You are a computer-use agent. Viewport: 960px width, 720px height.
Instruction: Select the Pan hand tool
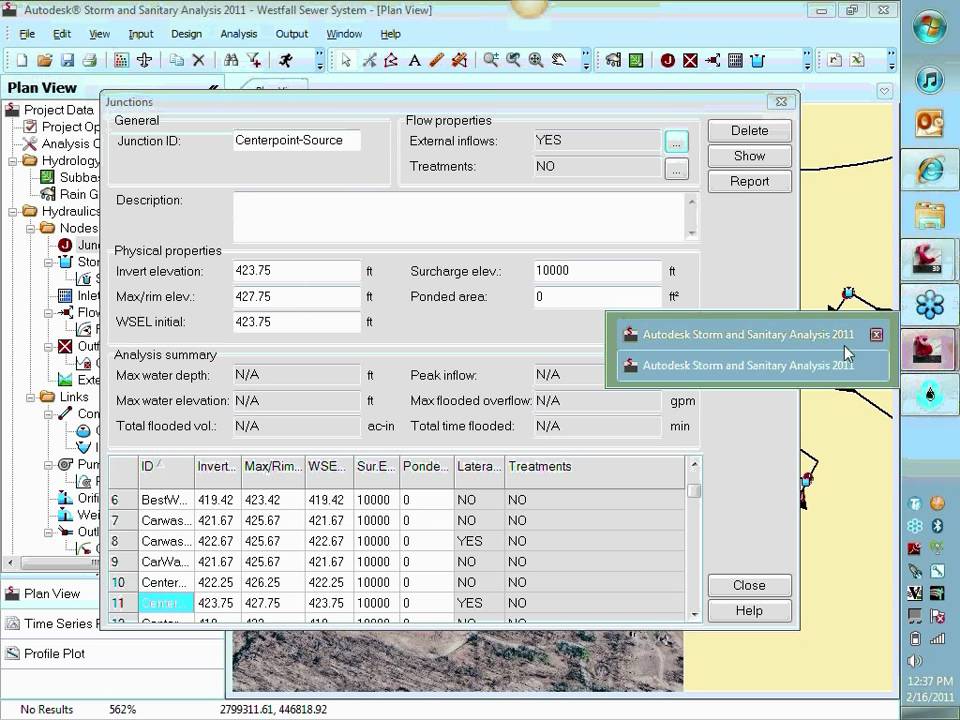[558, 60]
